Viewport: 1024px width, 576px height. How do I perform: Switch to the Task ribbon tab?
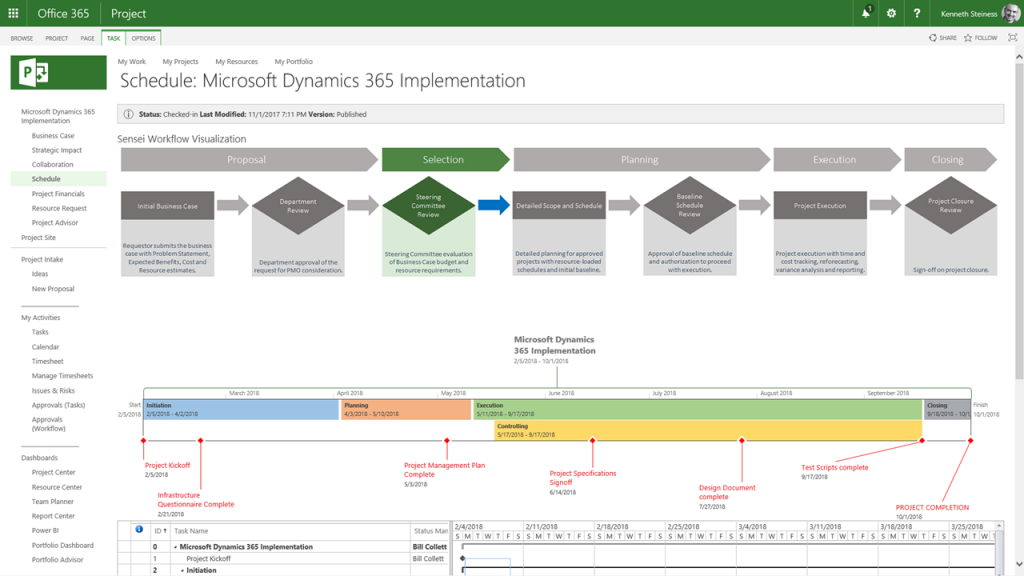[114, 39]
